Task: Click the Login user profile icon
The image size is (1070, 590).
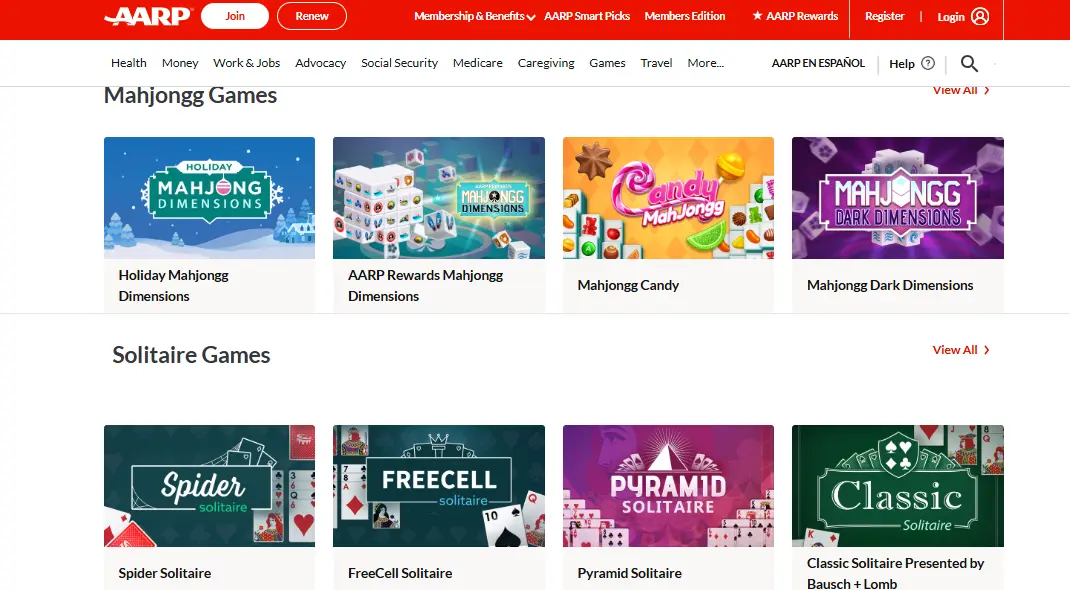Action: pyautogui.click(x=980, y=16)
